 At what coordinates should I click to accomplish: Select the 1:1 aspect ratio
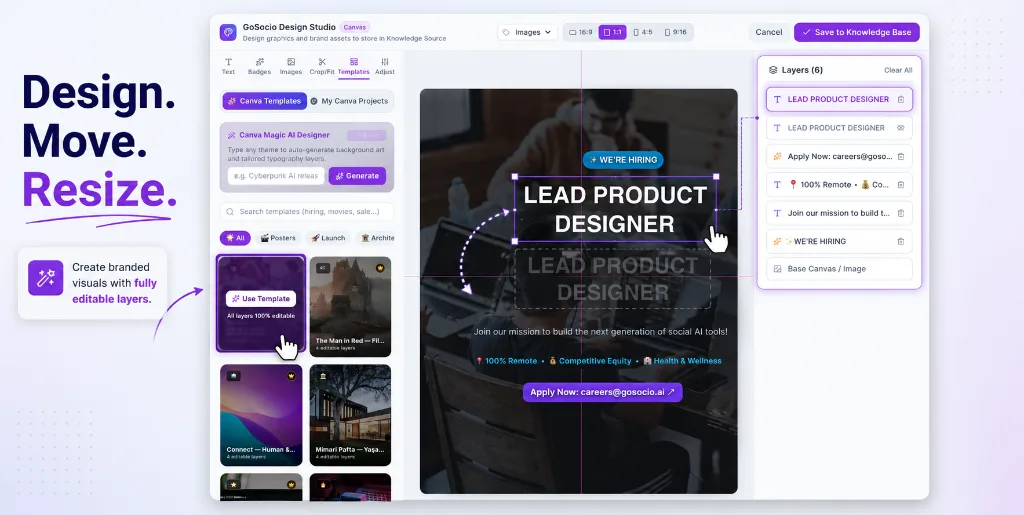coord(613,32)
